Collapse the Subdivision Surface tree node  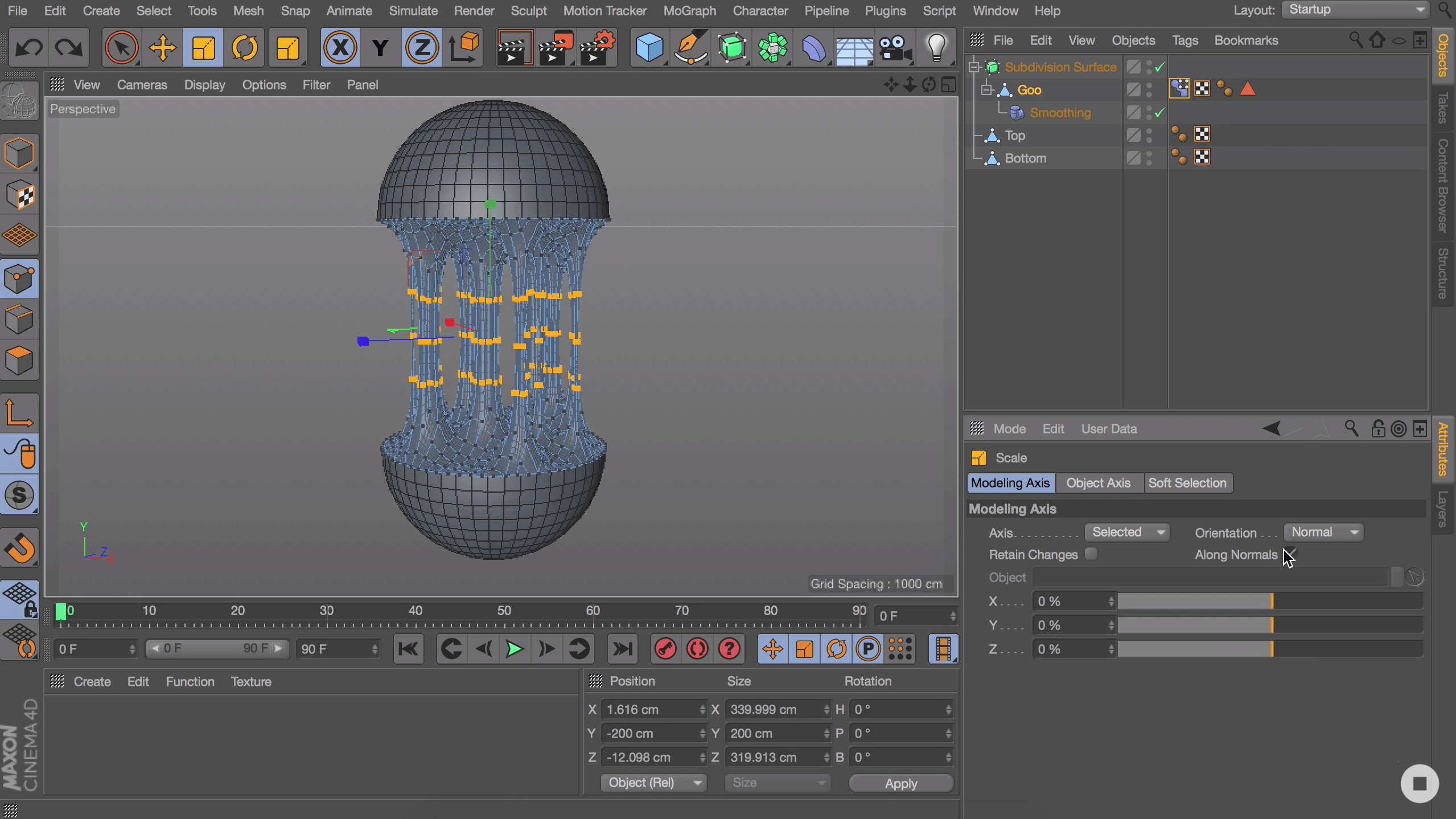point(974,67)
